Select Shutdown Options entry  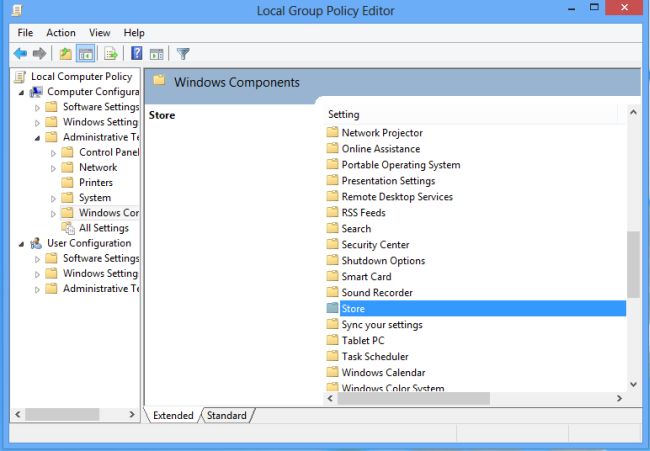[x=383, y=260]
